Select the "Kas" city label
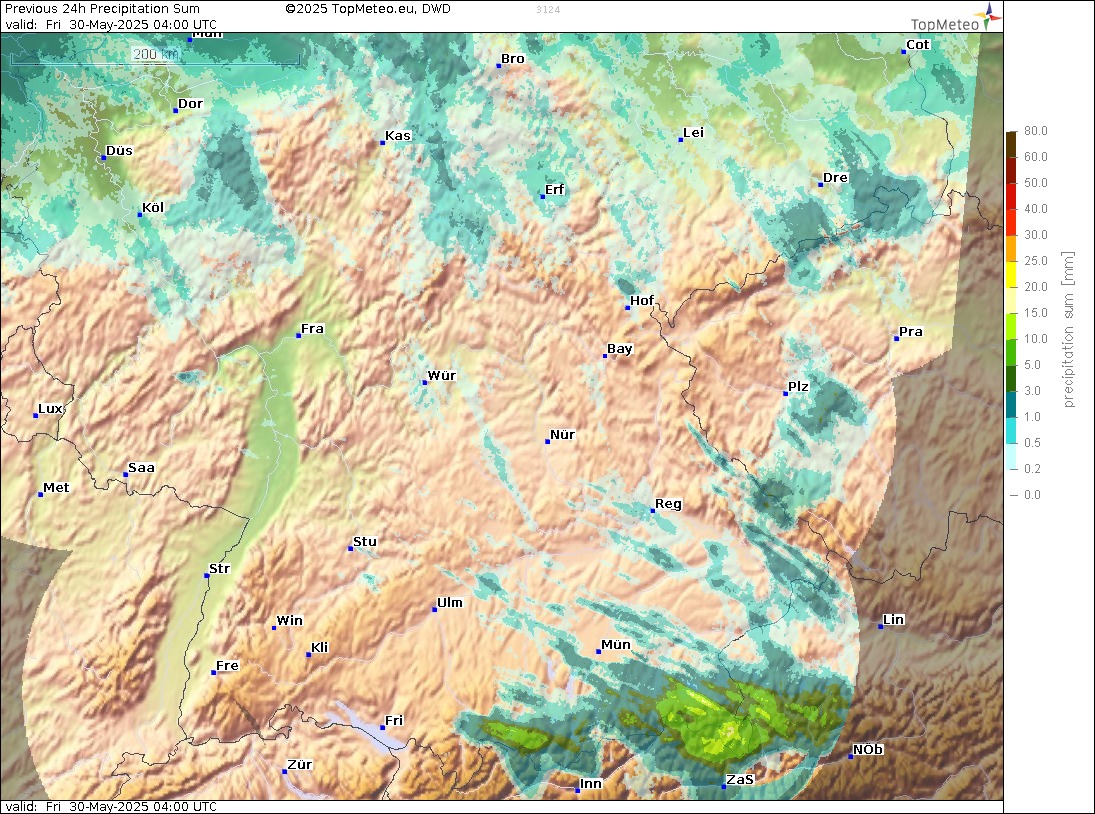Screen dimensions: 1095x814 pos(398,135)
